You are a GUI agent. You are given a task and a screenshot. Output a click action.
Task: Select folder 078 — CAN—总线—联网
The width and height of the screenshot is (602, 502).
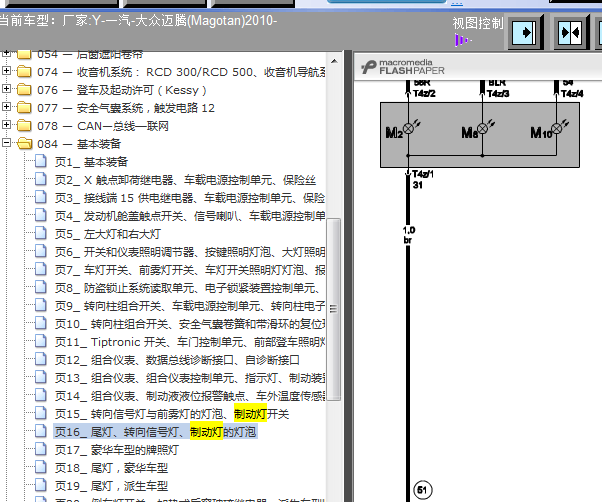click(x=103, y=126)
